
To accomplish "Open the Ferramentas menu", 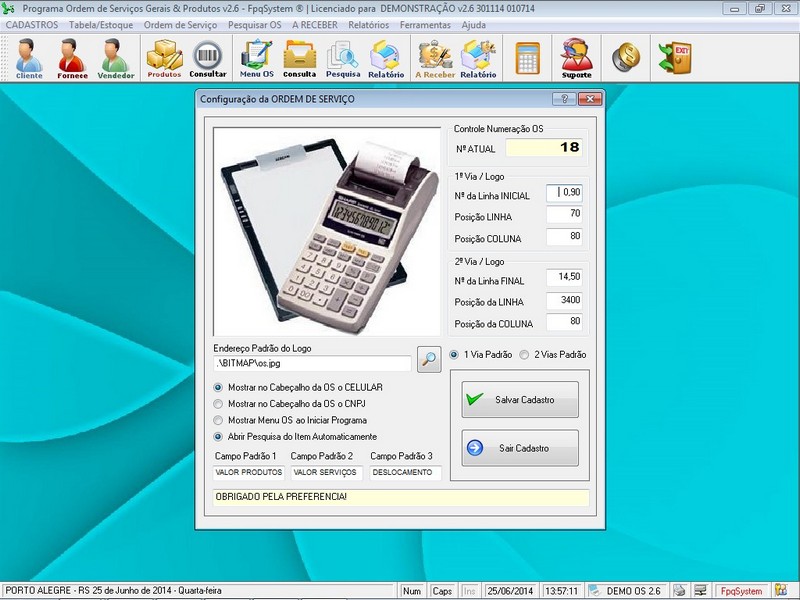I will [426, 24].
